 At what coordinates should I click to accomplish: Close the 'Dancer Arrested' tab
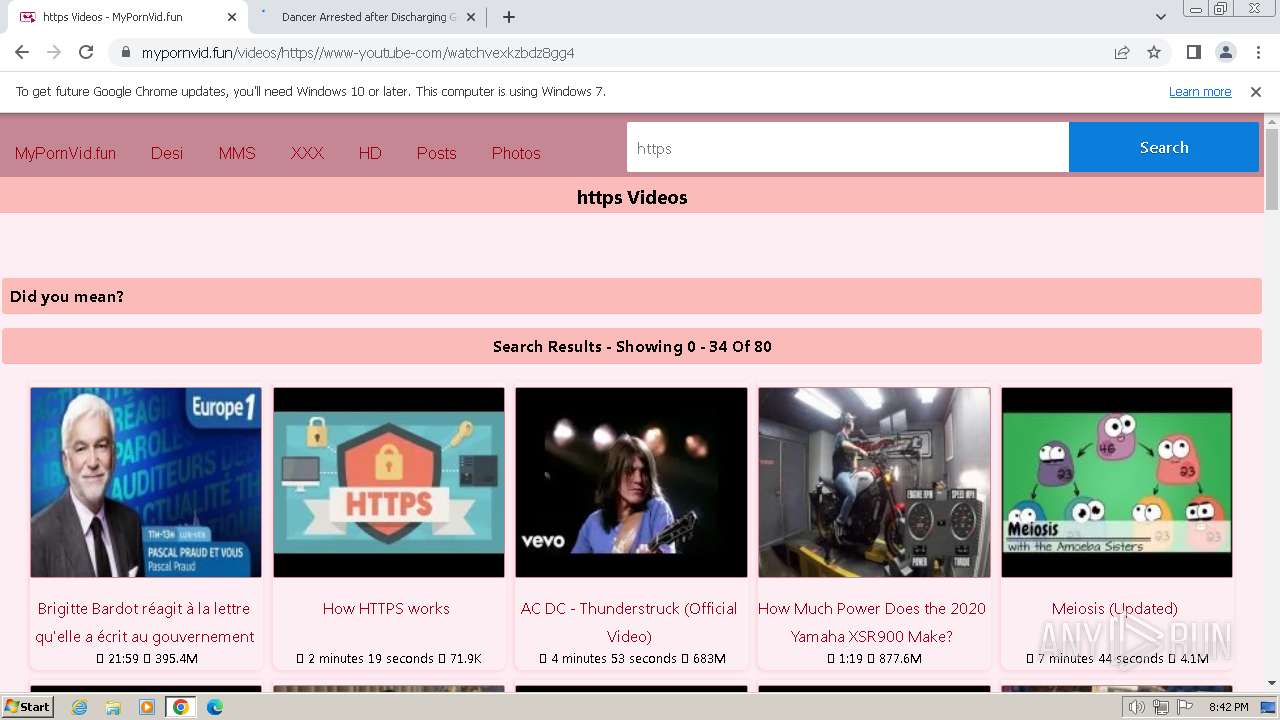pos(471,17)
